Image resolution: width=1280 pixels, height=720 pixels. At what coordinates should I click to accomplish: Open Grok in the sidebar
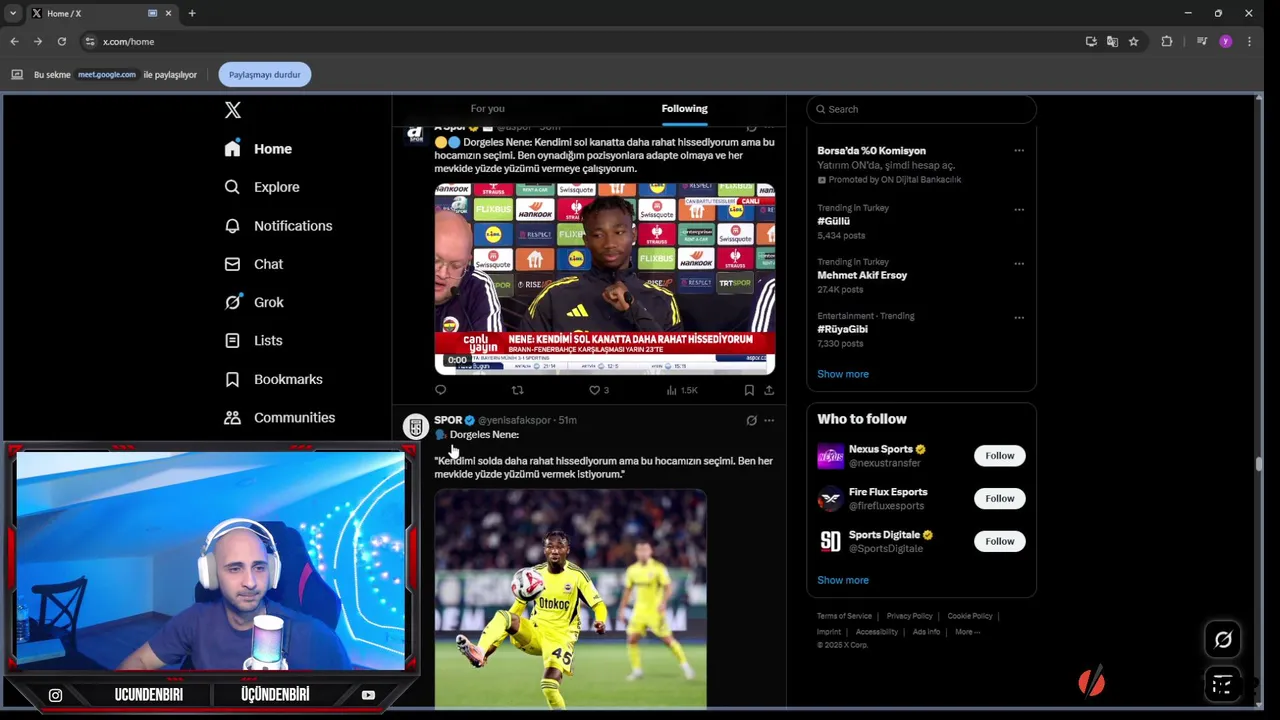[x=254, y=302]
